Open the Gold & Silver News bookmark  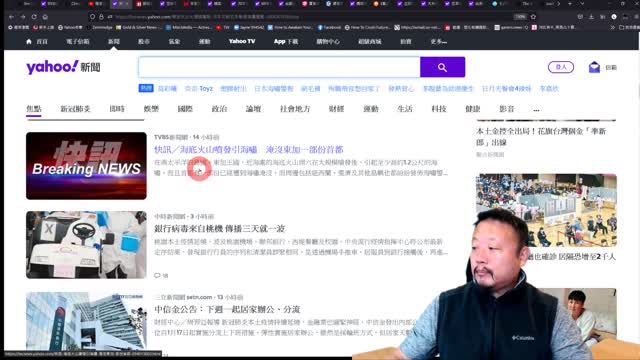tap(138, 27)
